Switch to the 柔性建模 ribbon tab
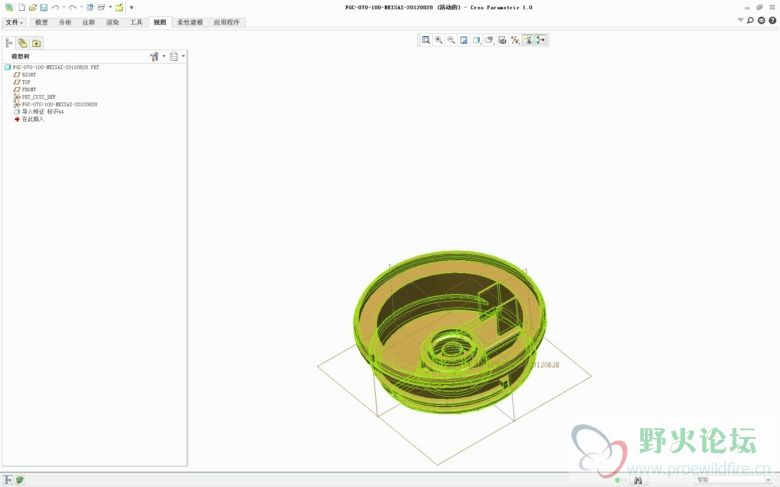 point(190,22)
